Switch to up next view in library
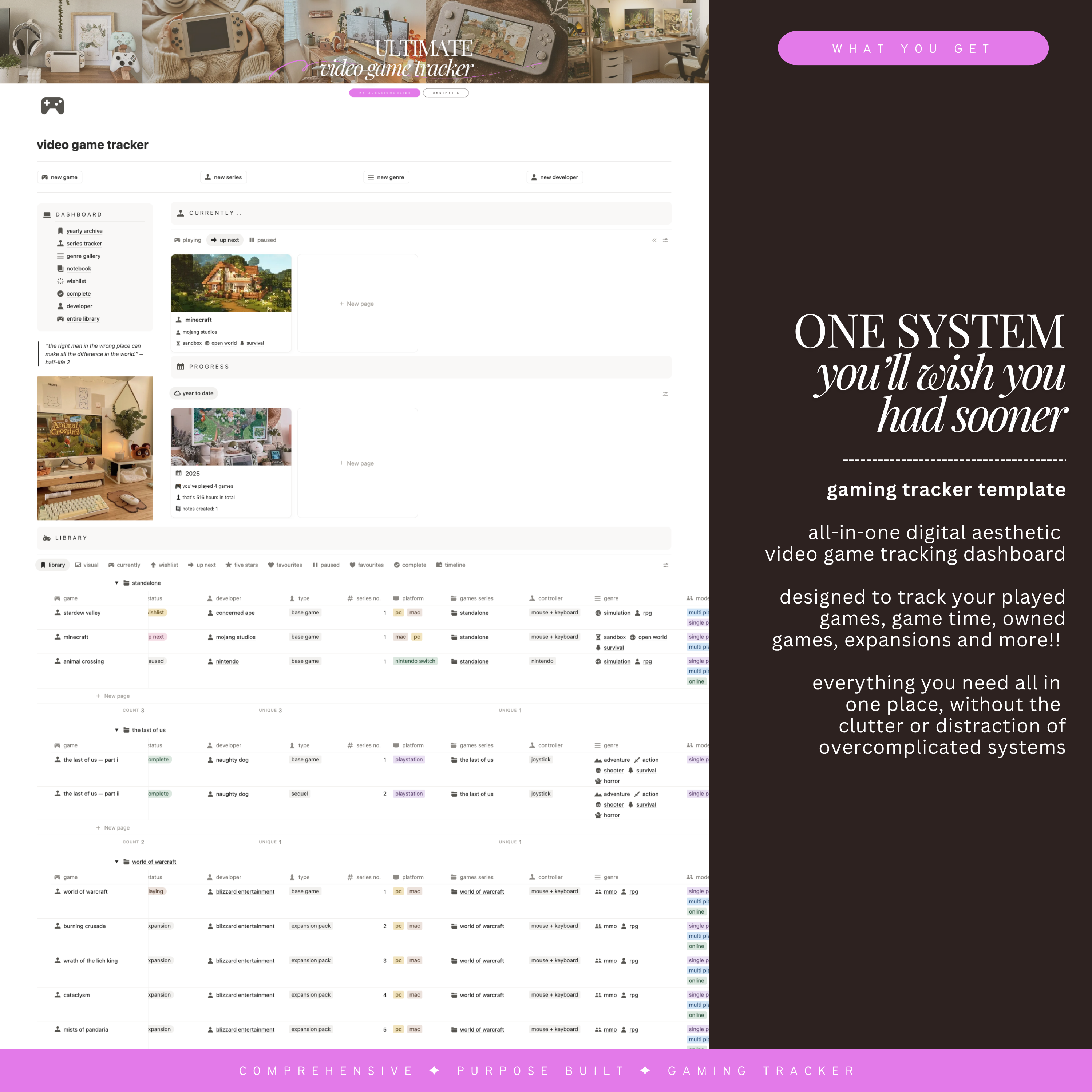This screenshot has height=1092, width=1092. coord(202,565)
